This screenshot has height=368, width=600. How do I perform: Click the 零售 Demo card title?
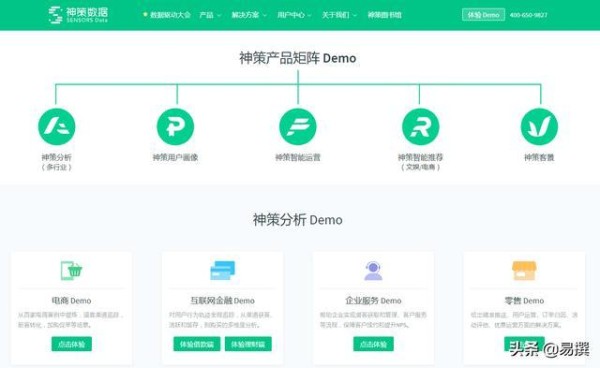pyautogui.click(x=524, y=301)
